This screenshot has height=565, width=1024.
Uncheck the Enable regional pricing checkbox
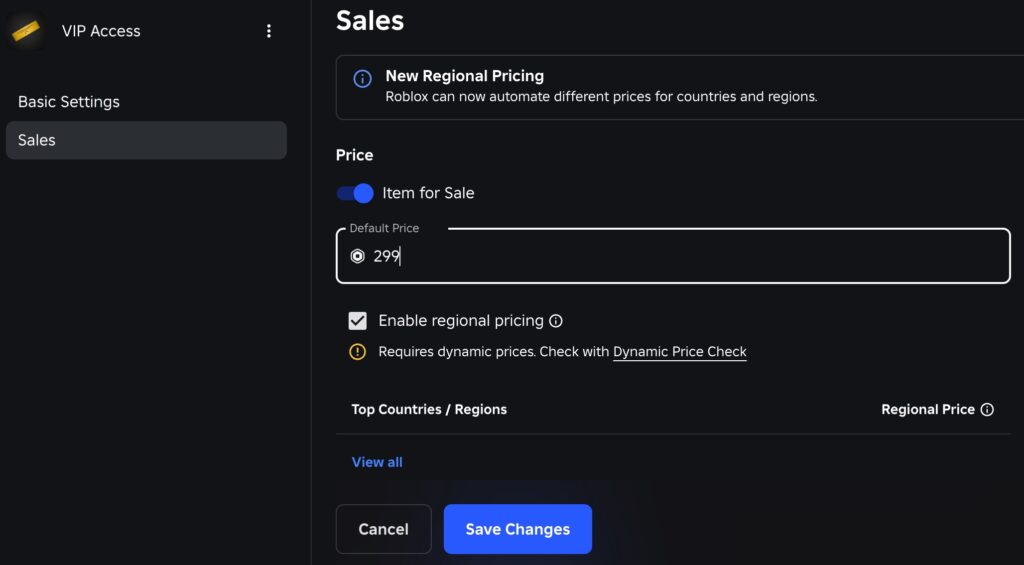(357, 321)
